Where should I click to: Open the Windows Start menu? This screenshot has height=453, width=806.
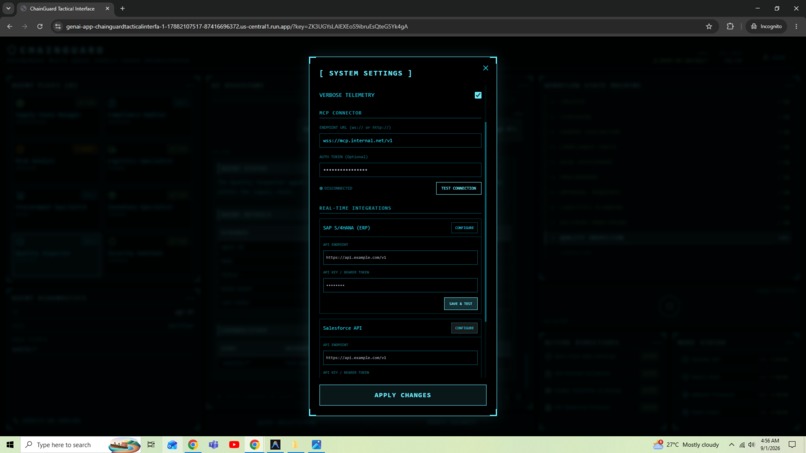10,444
